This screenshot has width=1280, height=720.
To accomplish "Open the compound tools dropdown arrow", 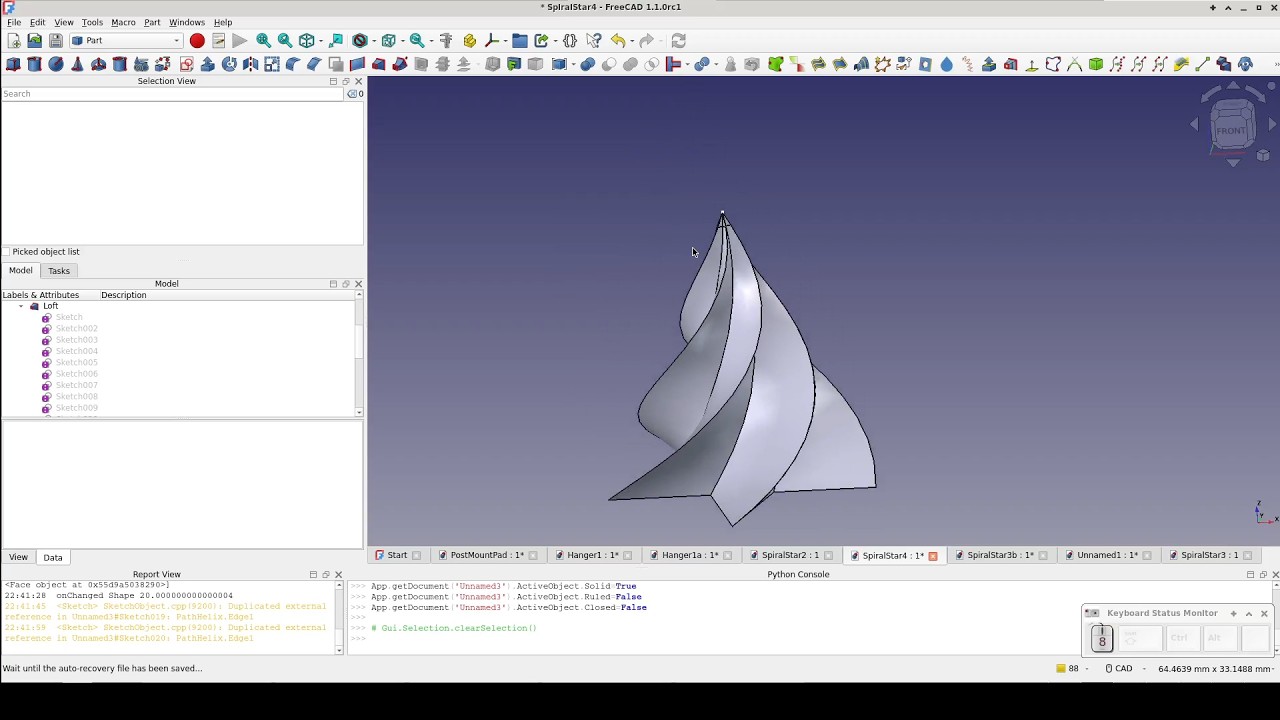I will click(572, 64).
